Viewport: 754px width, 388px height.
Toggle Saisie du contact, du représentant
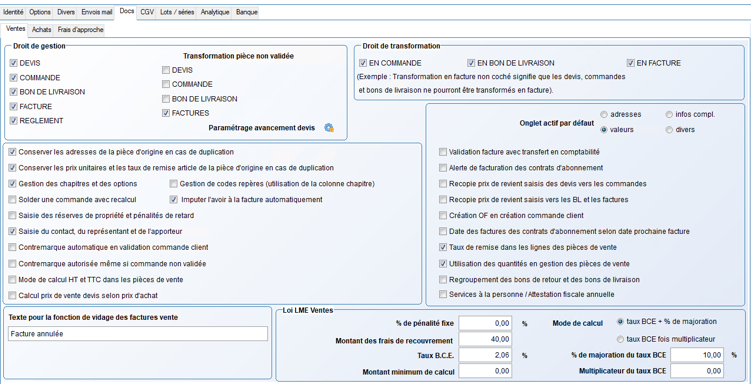tap(12, 231)
